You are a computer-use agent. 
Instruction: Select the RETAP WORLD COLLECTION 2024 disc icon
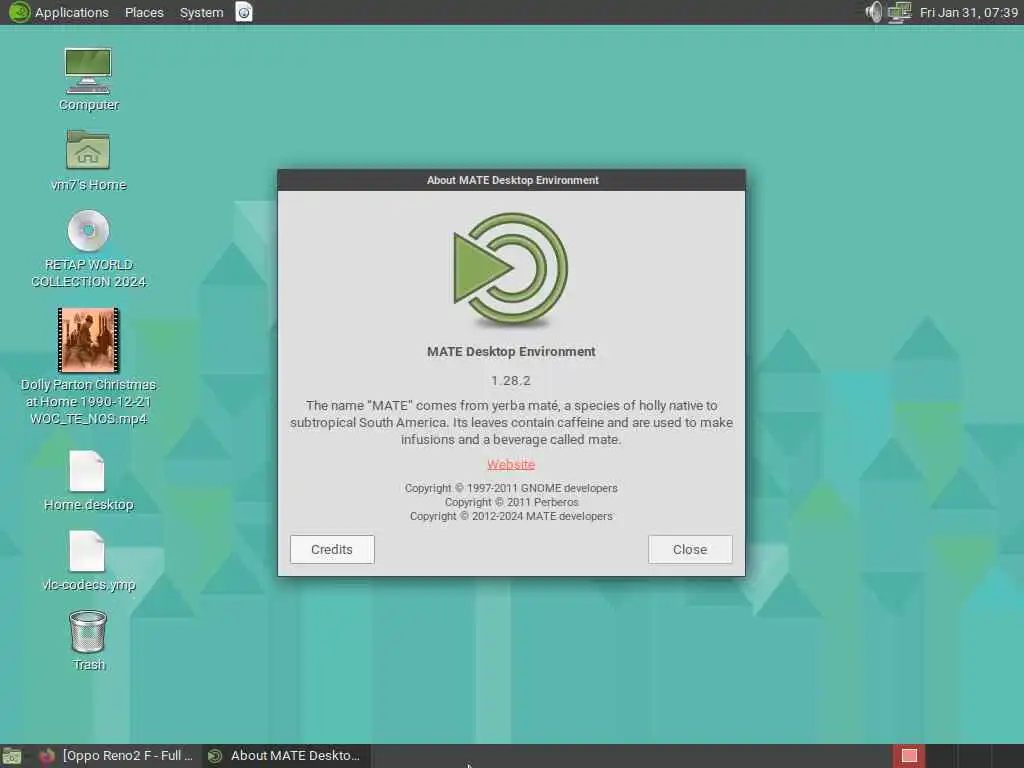(88, 230)
